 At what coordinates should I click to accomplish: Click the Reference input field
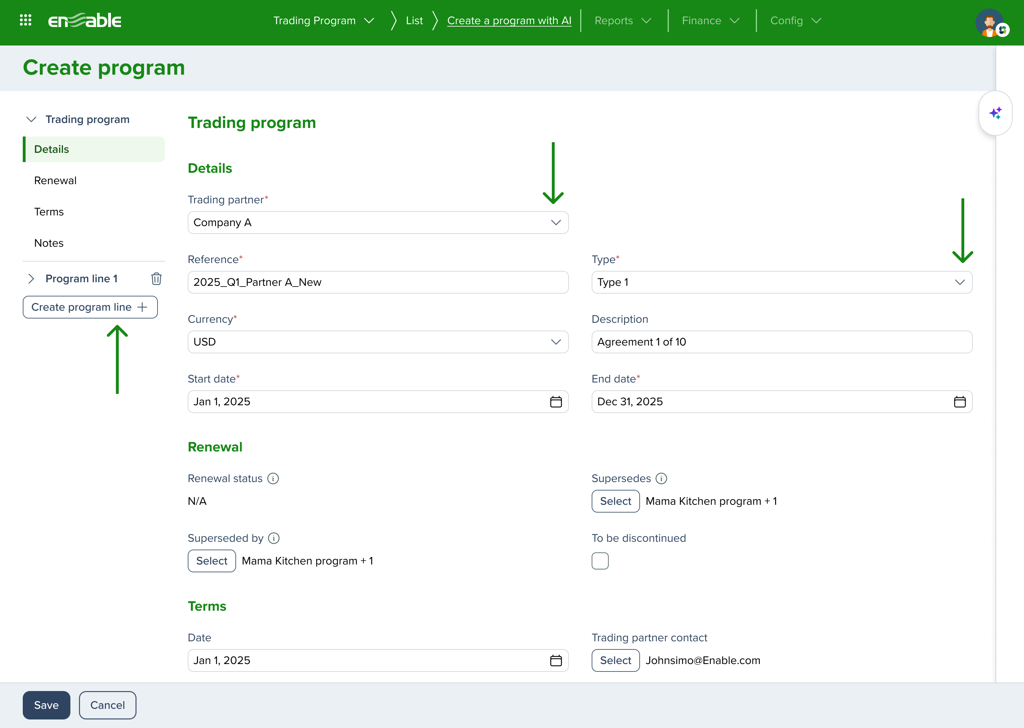(378, 283)
